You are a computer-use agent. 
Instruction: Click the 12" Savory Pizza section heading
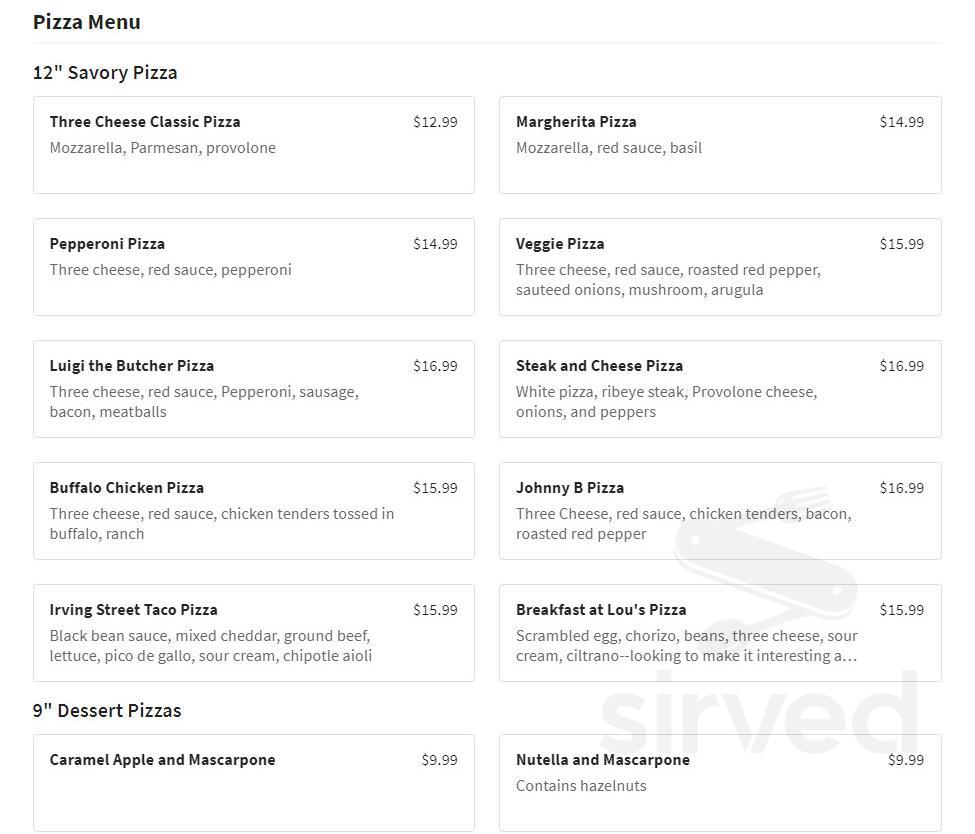click(105, 73)
